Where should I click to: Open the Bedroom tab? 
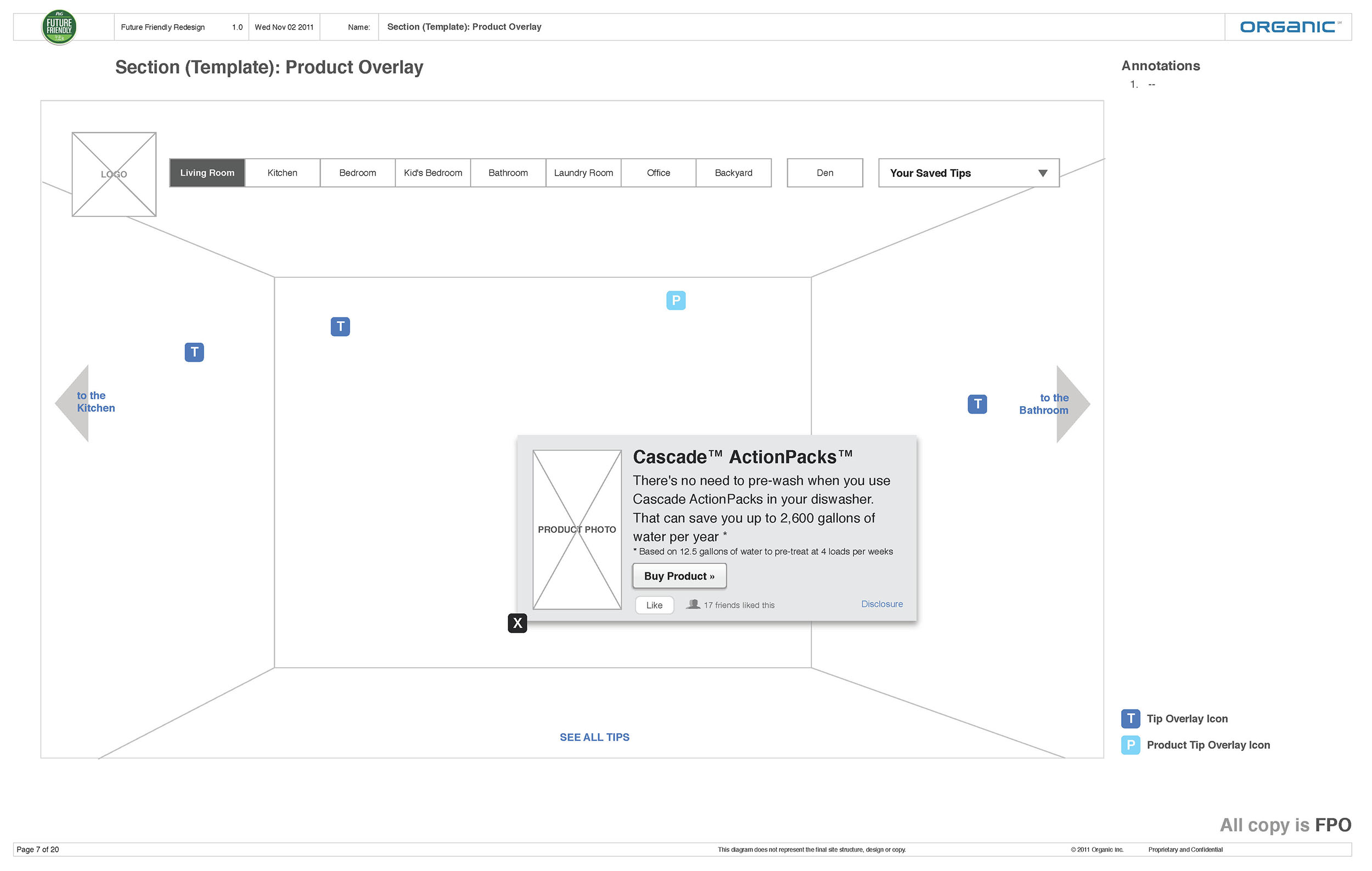(358, 173)
